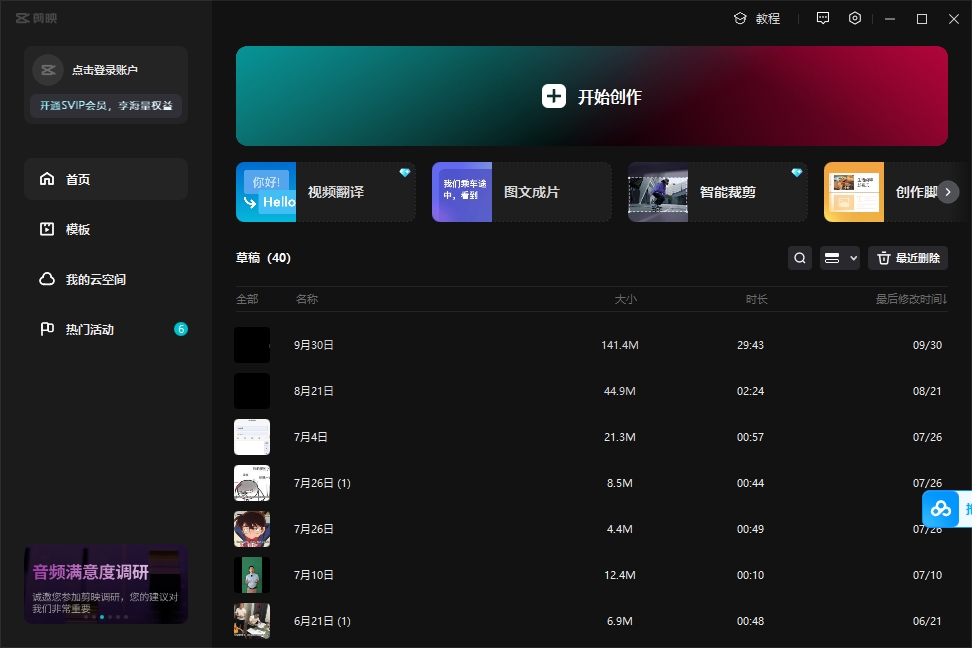Sort drafts by 最后修改时间 column

(x=910, y=299)
